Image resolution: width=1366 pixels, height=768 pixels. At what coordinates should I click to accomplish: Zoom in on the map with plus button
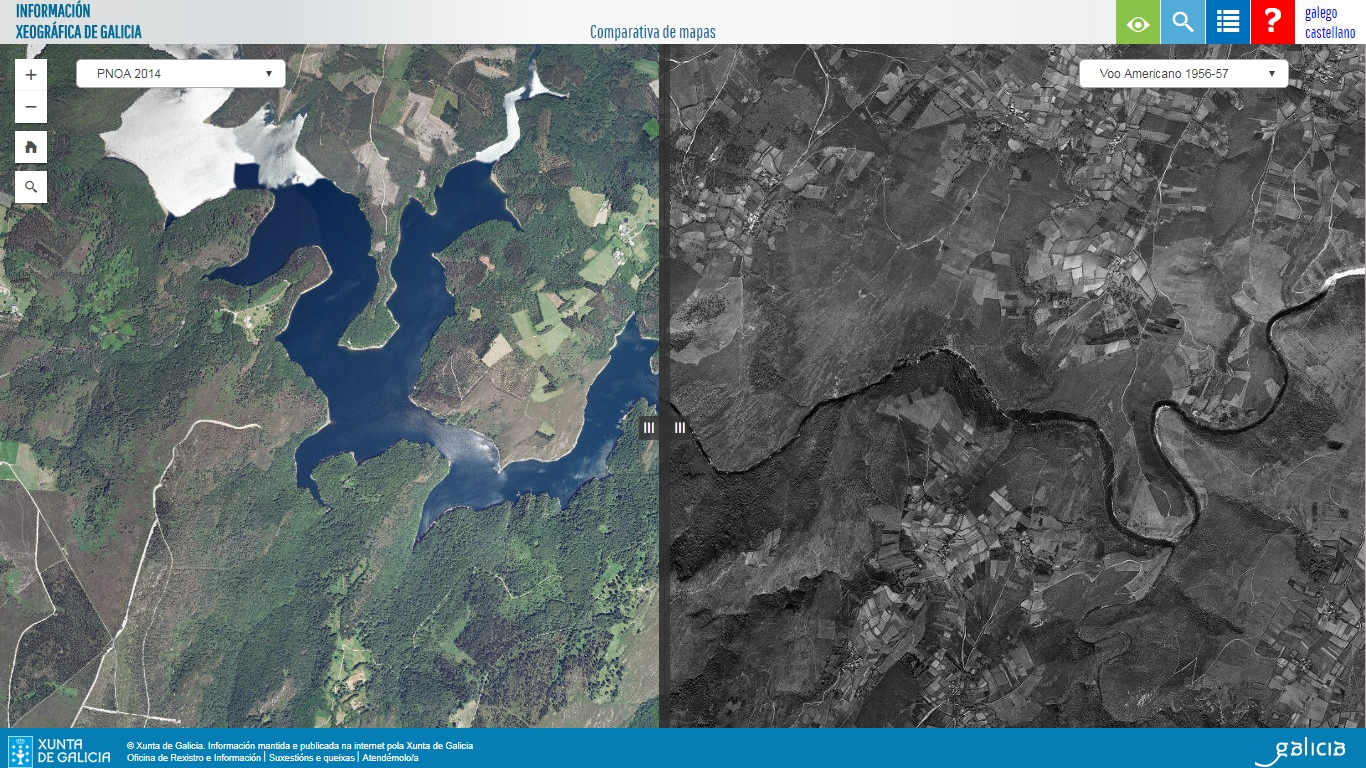point(31,75)
